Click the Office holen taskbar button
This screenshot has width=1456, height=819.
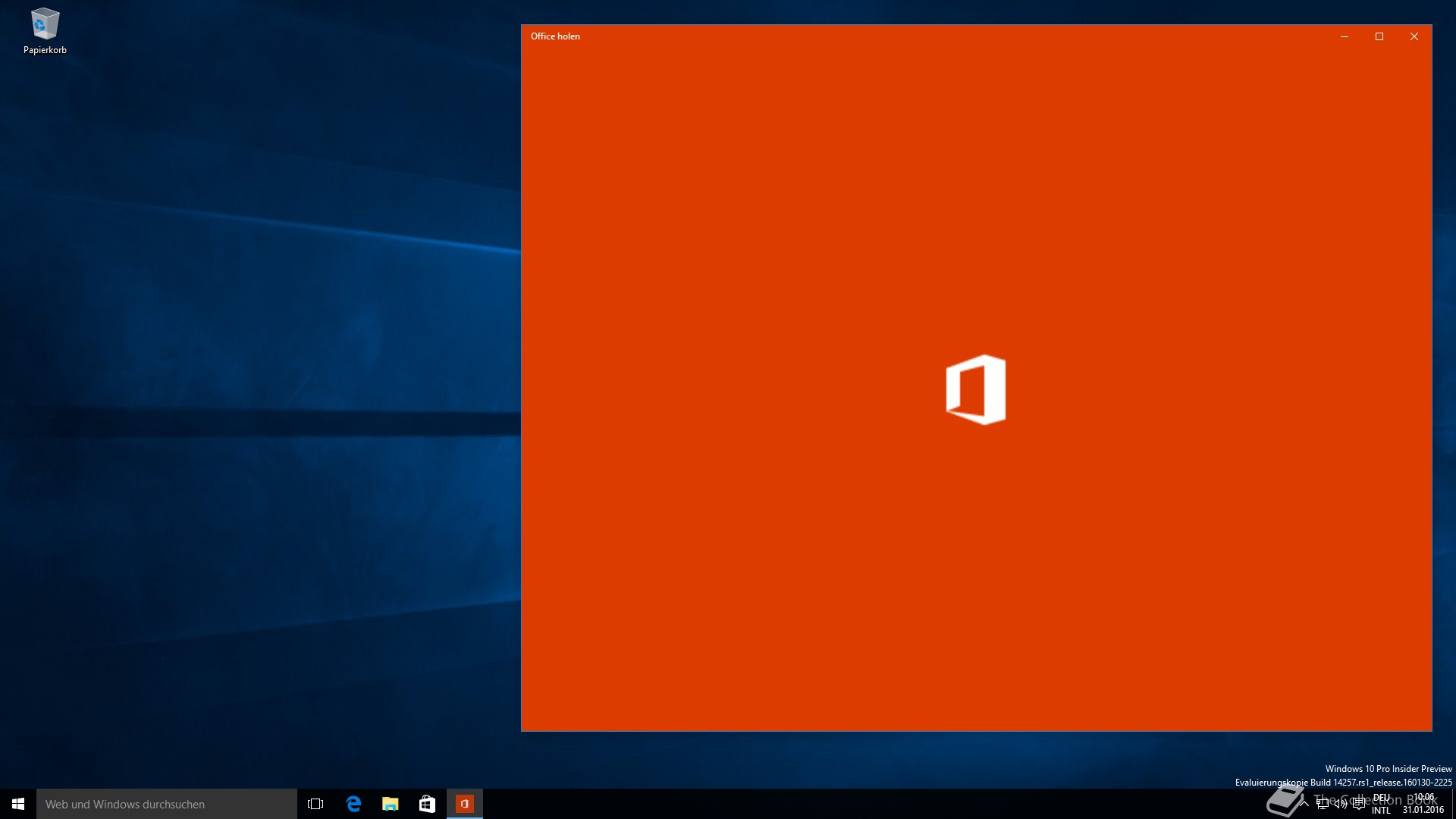(465, 804)
